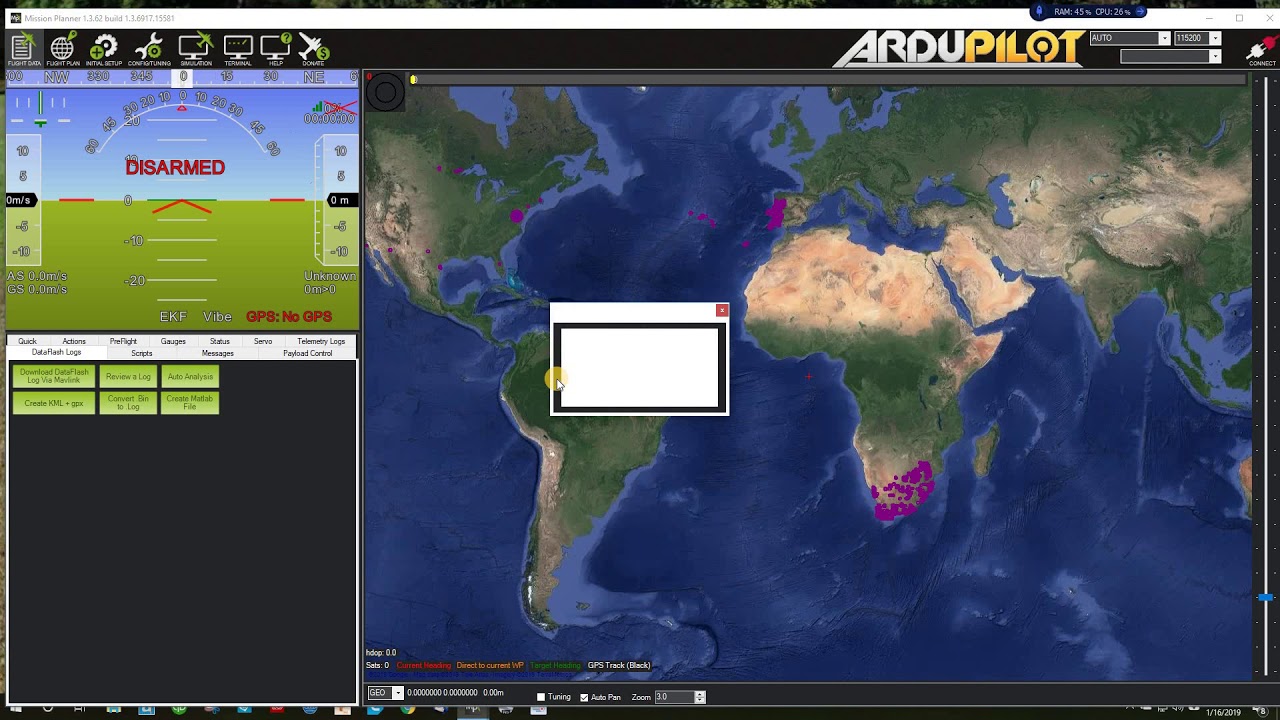The image size is (1280, 720).
Task: Click the hdop: 0.0 readout
Action: (381, 653)
